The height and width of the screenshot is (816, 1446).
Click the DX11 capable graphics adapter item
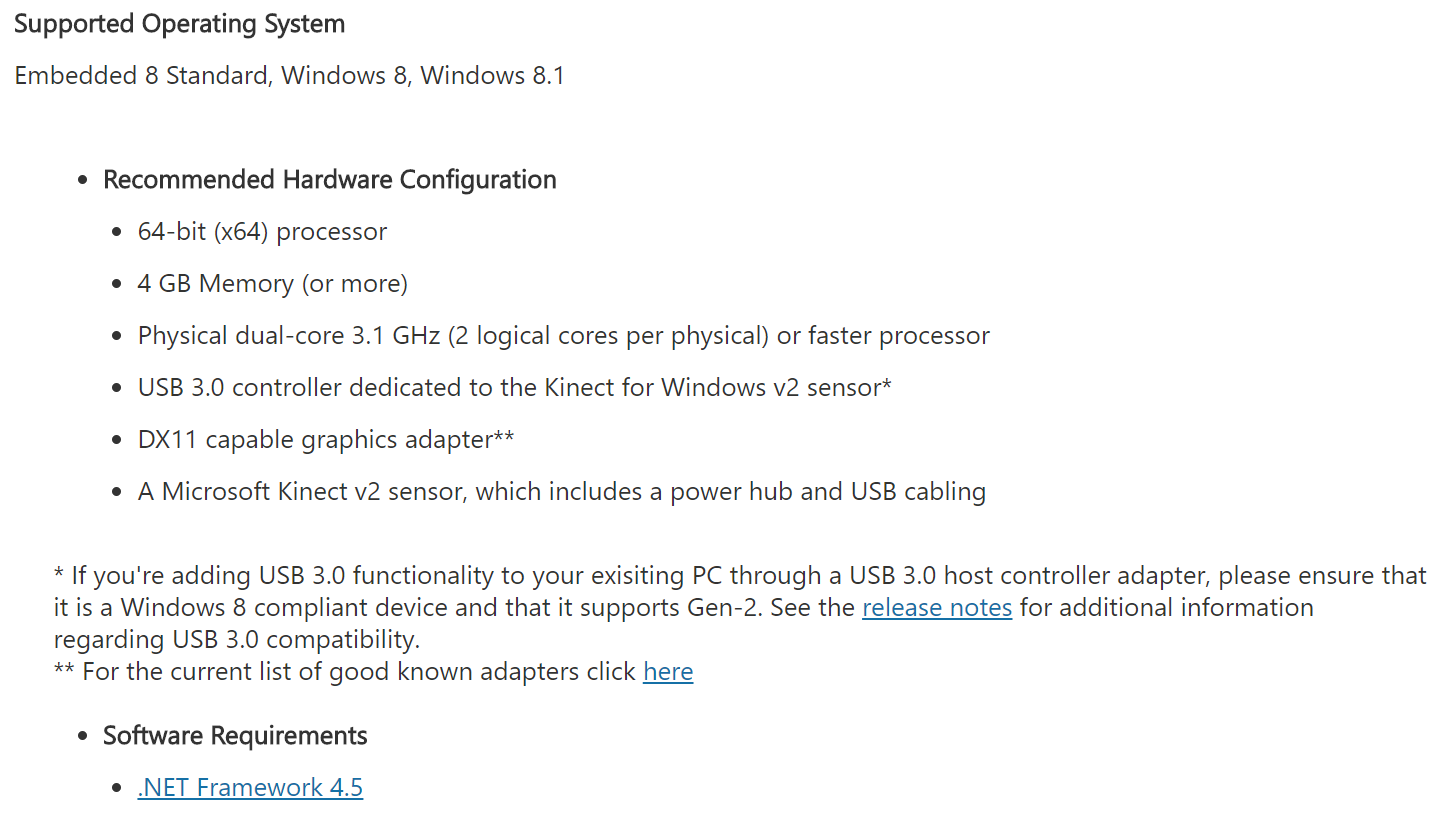point(326,439)
